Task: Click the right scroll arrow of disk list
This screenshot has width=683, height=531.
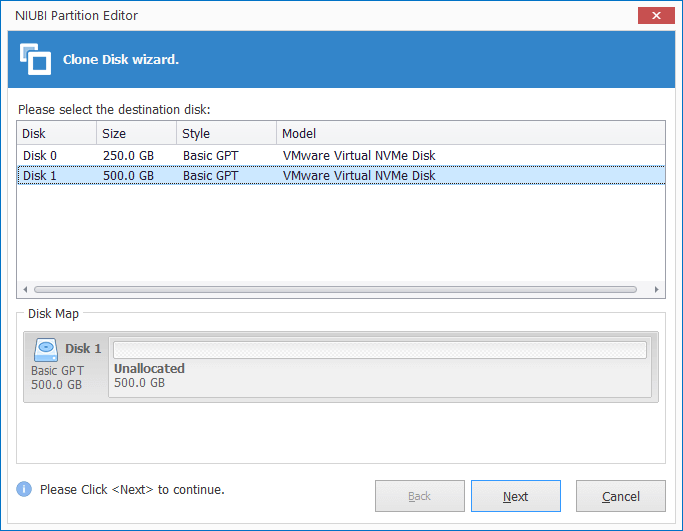Action: 656,290
